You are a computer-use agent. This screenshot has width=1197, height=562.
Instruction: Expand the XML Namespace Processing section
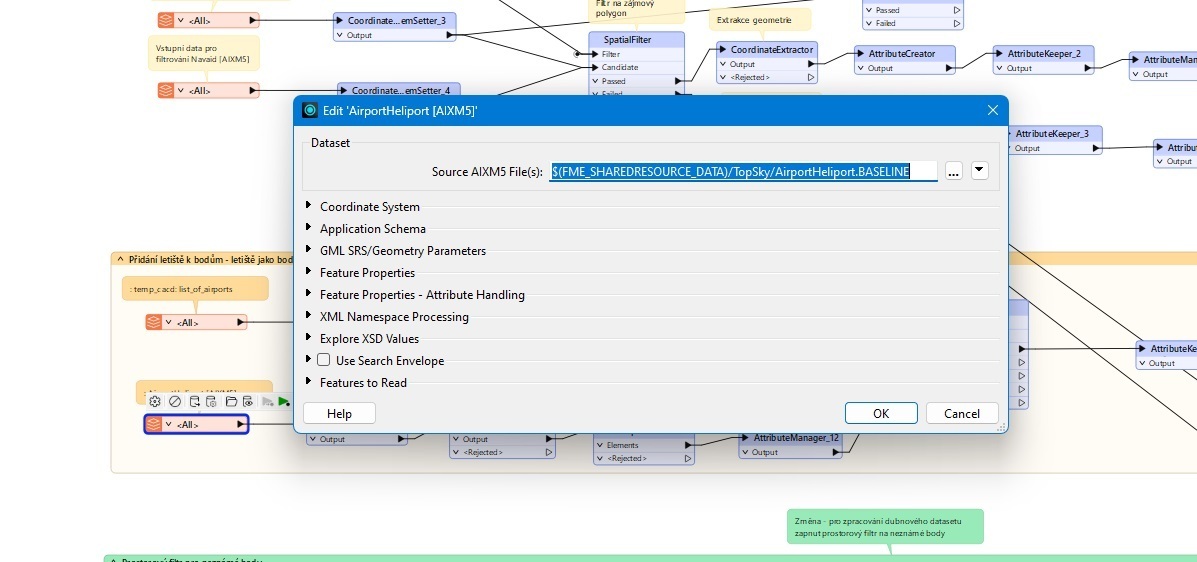point(308,316)
